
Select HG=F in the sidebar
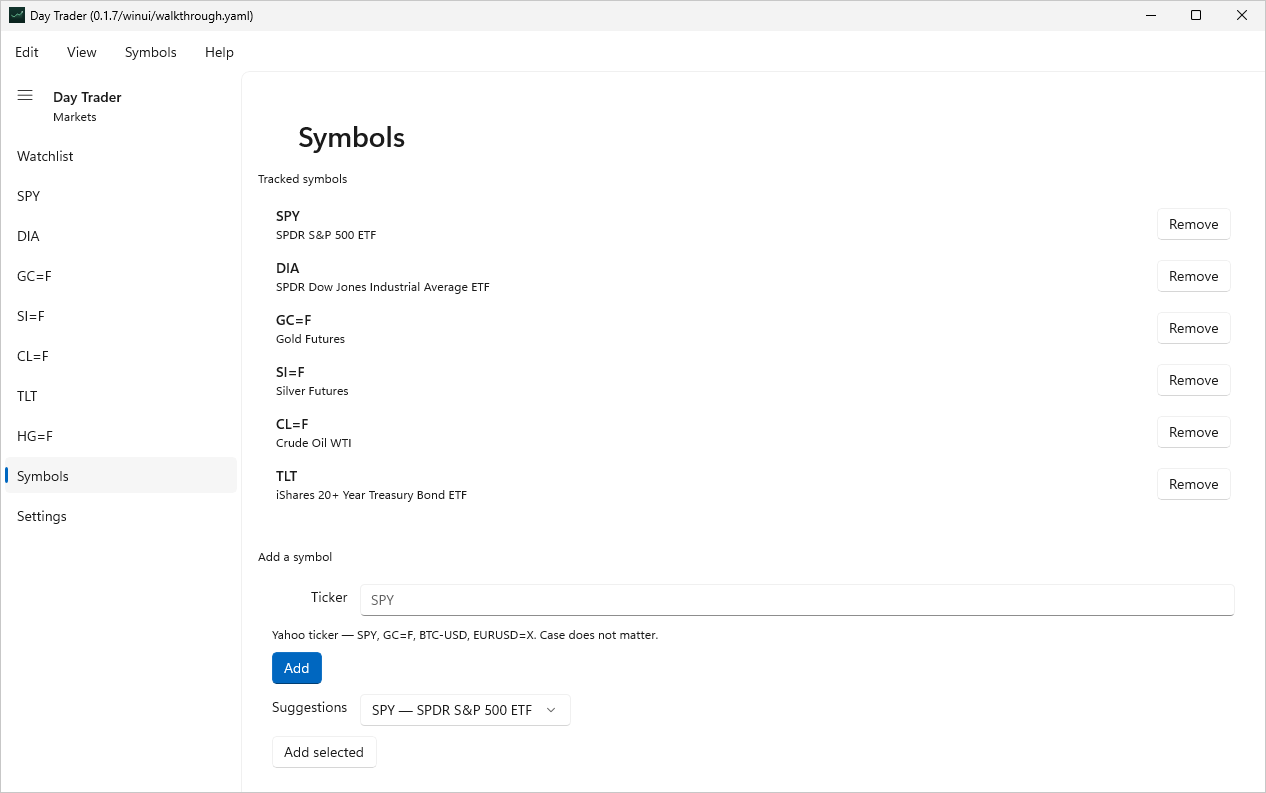(121, 436)
